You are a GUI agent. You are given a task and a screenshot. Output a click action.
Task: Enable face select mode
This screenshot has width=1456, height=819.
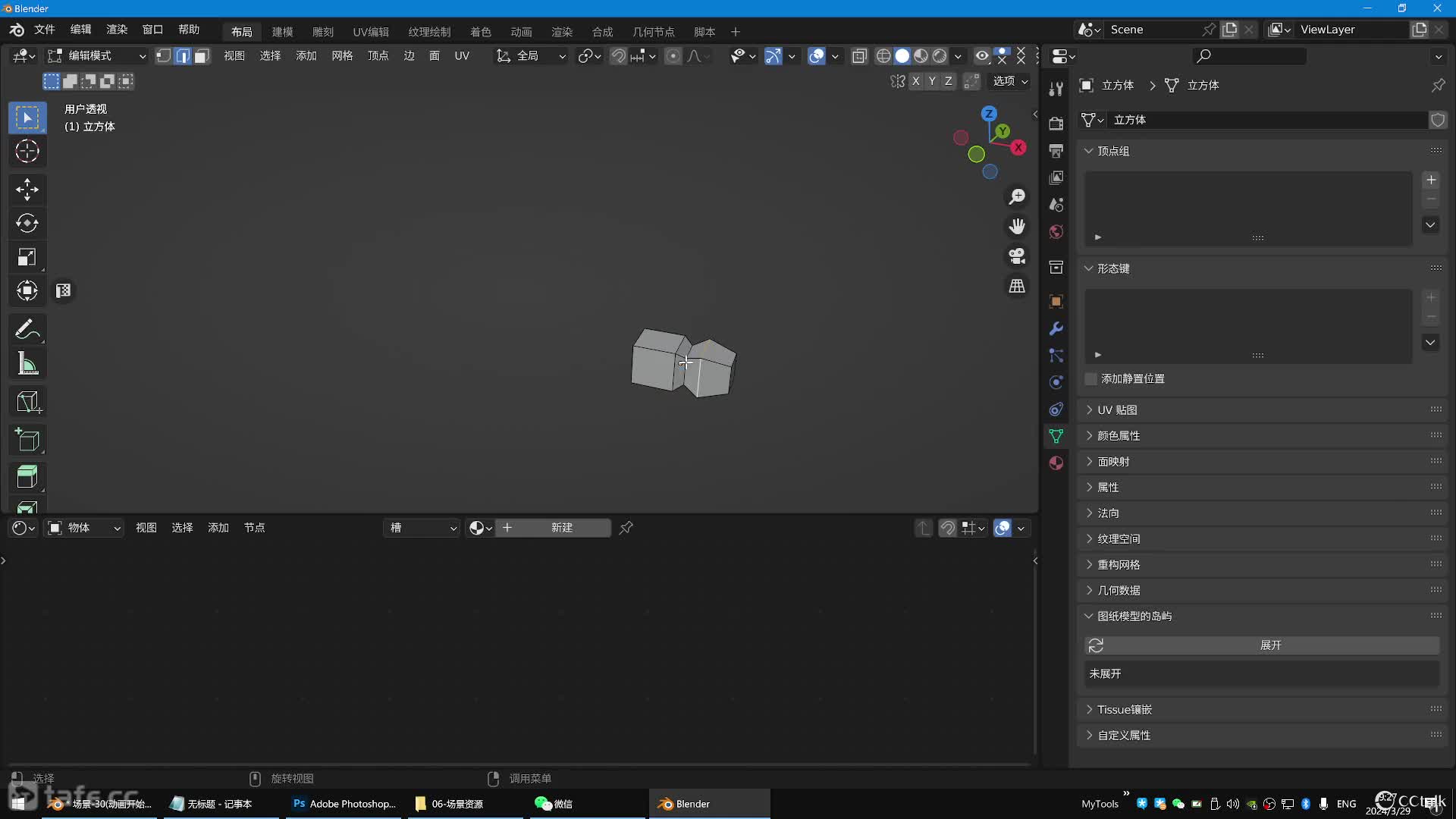coord(201,56)
